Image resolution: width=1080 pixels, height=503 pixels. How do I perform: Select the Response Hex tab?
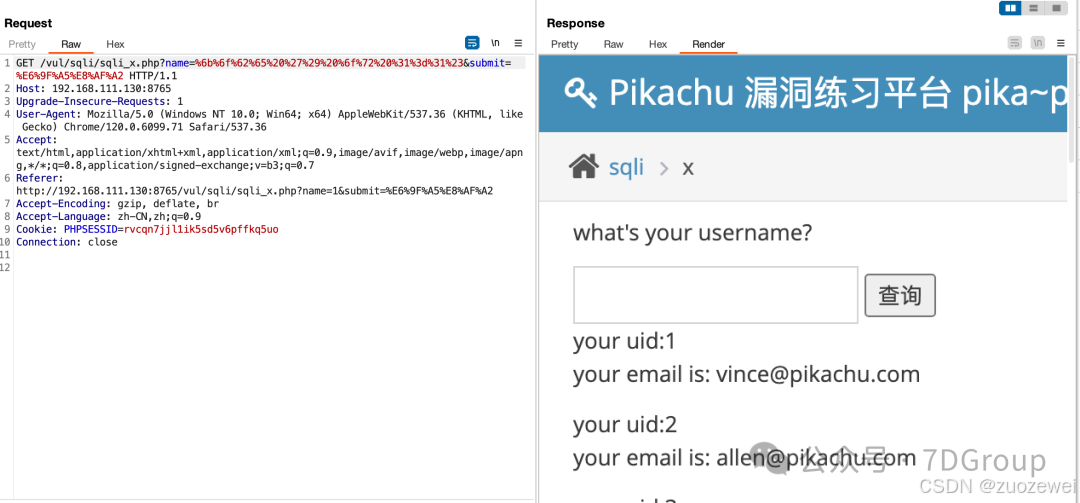point(658,44)
